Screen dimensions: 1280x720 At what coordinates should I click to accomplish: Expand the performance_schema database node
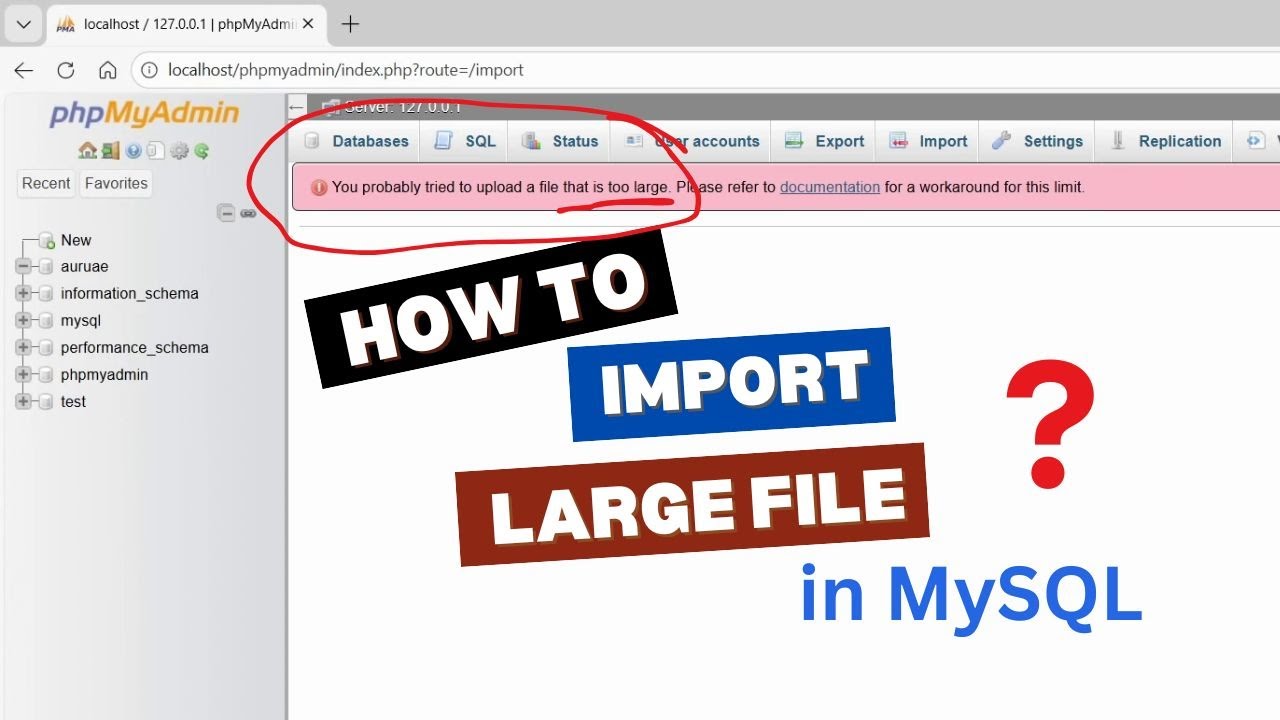(23, 348)
